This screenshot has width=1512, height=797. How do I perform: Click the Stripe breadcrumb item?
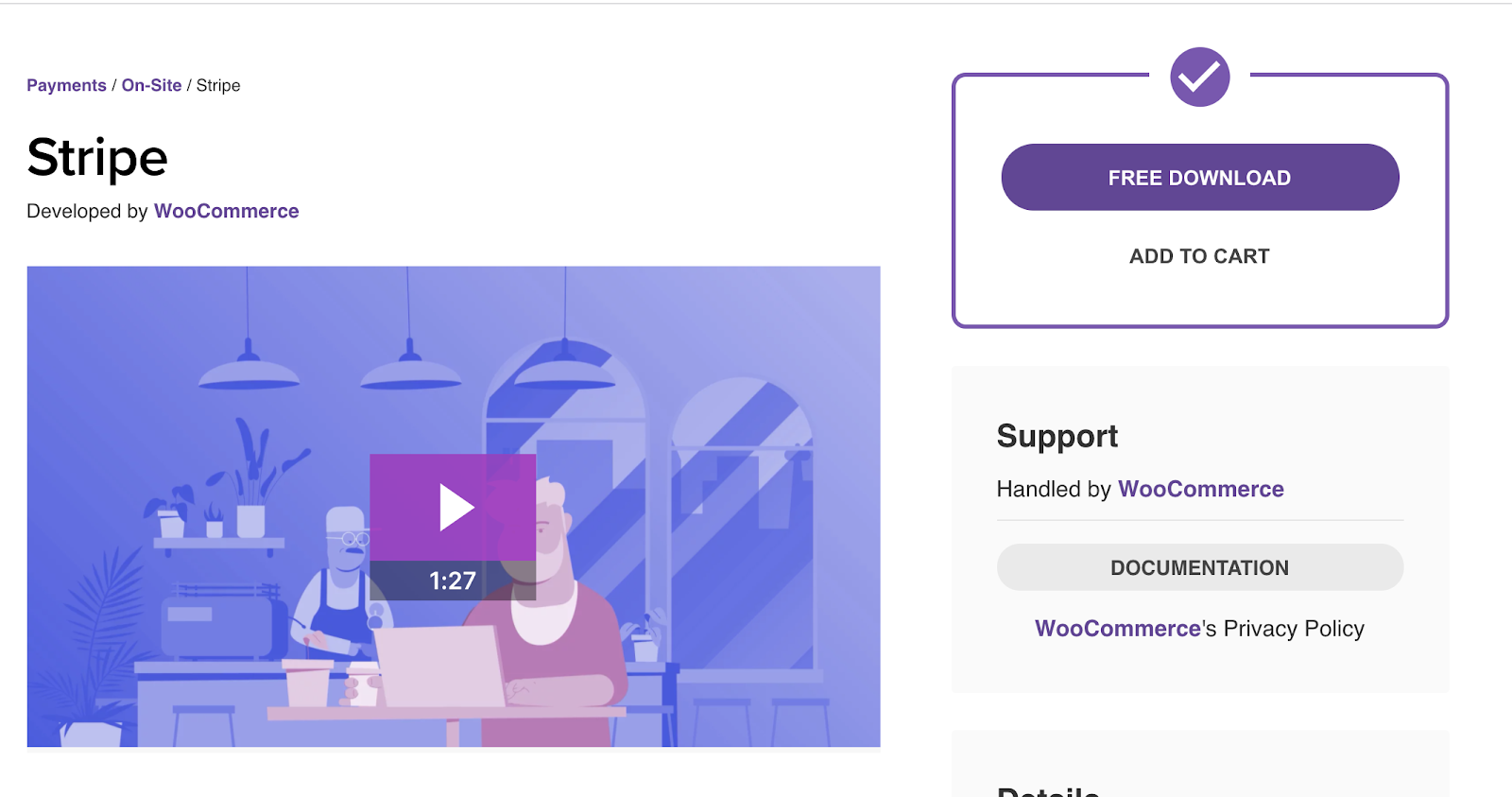tap(218, 85)
